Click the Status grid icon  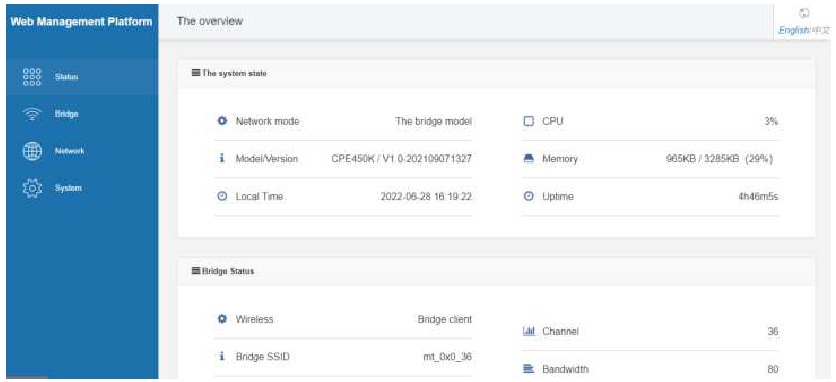click(32, 77)
